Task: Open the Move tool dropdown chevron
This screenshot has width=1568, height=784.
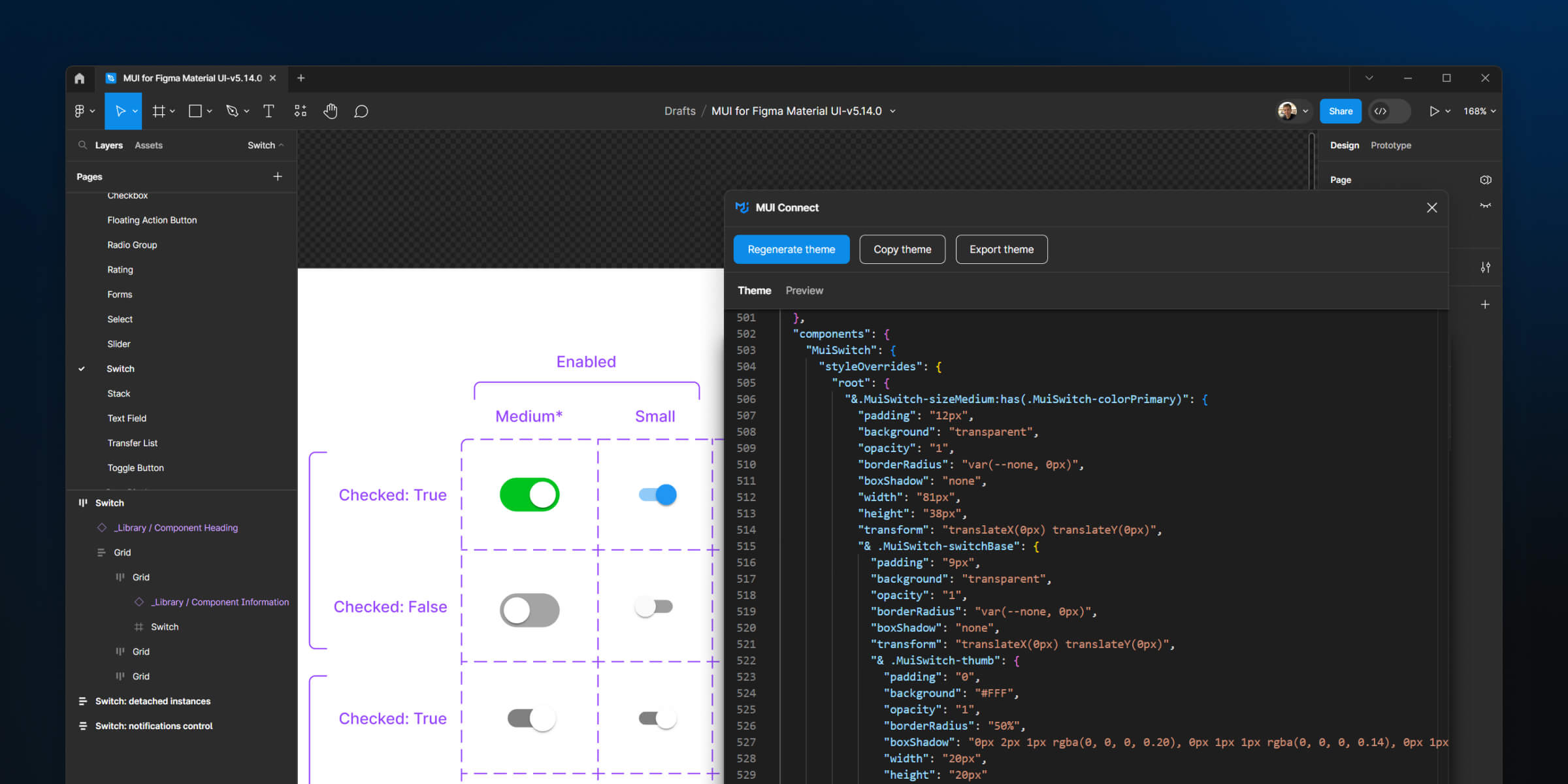Action: (134, 110)
